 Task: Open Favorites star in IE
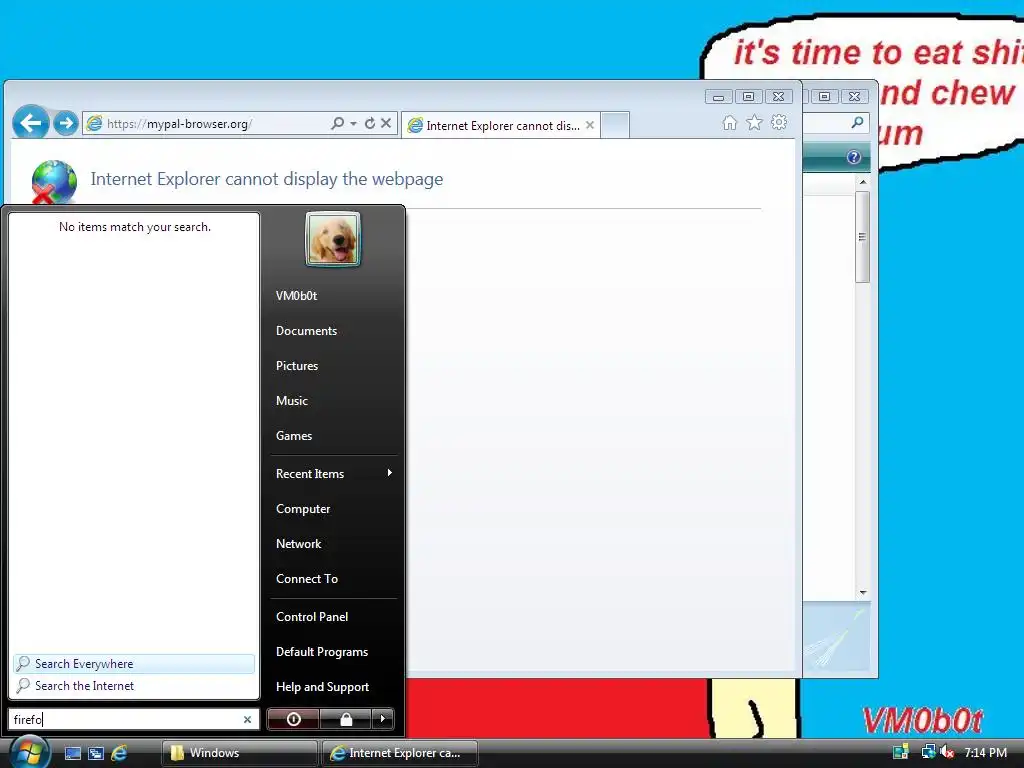click(754, 122)
